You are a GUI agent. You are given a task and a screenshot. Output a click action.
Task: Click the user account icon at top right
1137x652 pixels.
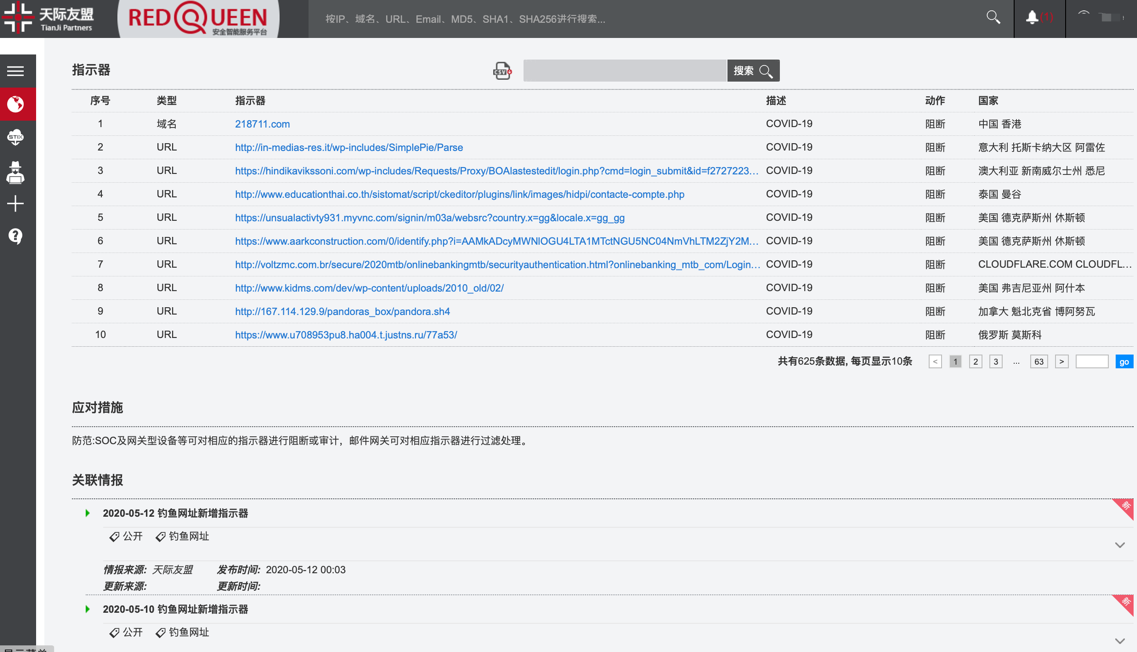pyautogui.click(x=1083, y=16)
